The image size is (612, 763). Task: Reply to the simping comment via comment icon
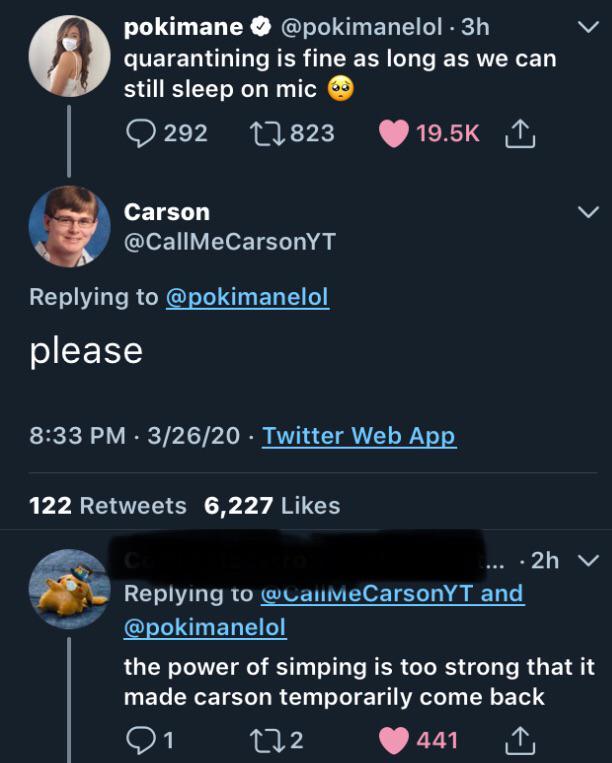point(140,740)
